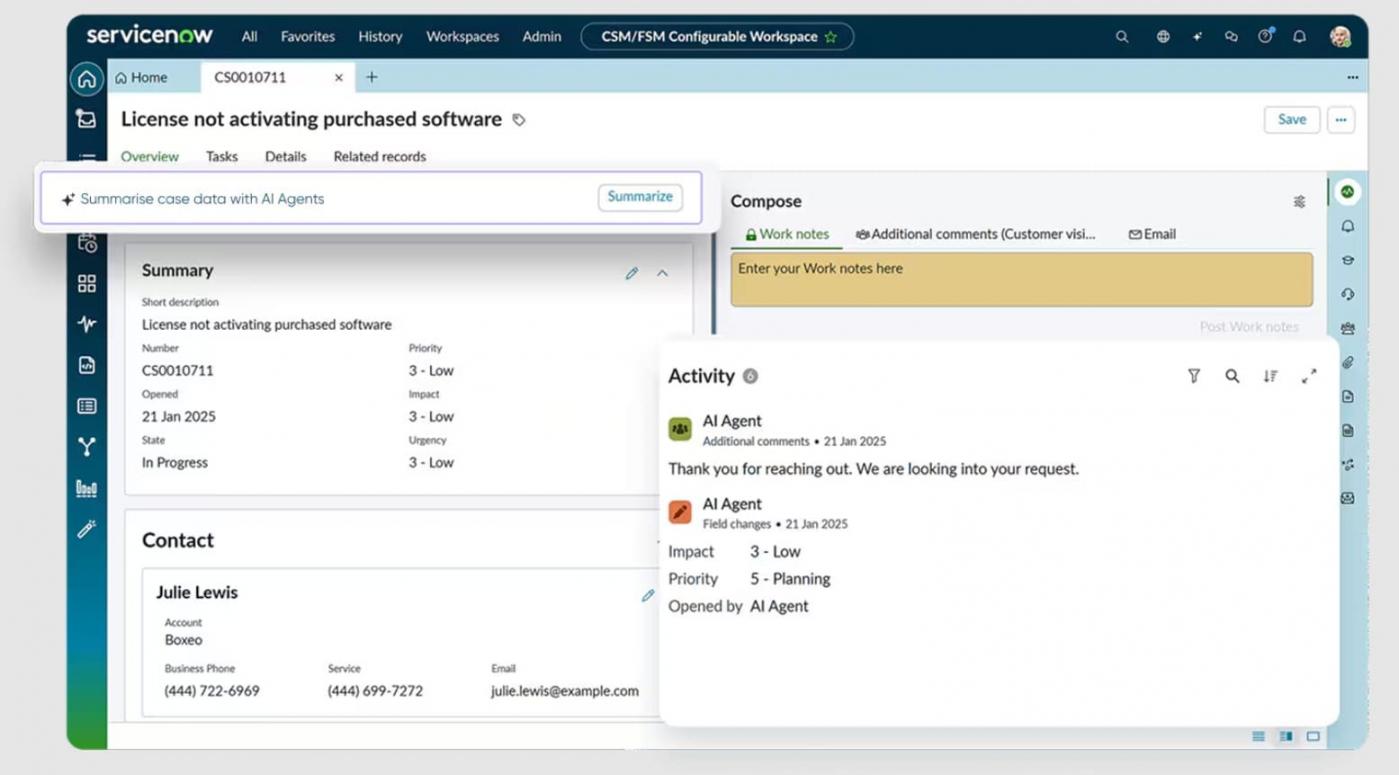Open the All menu
The height and width of the screenshot is (775, 1399).
tap(249, 37)
